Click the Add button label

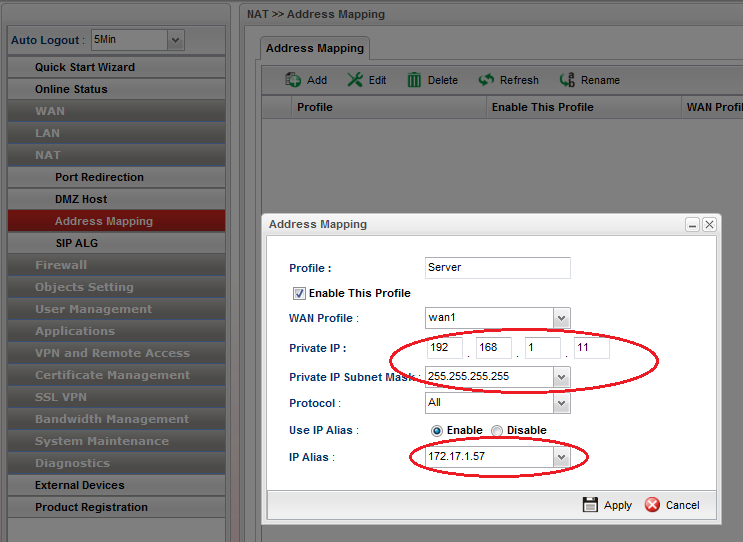pos(317,81)
